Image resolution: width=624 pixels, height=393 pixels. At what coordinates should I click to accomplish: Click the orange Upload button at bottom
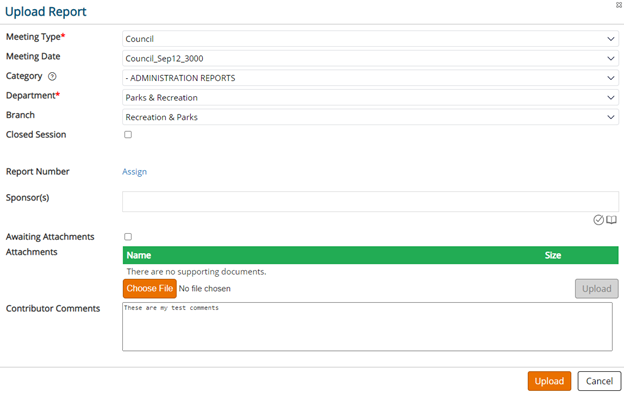[549, 381]
